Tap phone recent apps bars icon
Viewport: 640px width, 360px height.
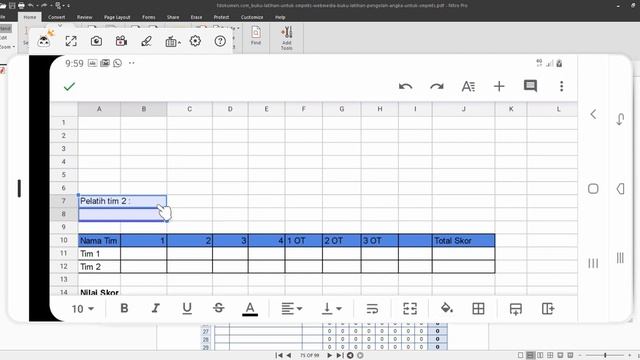[x=593, y=263]
